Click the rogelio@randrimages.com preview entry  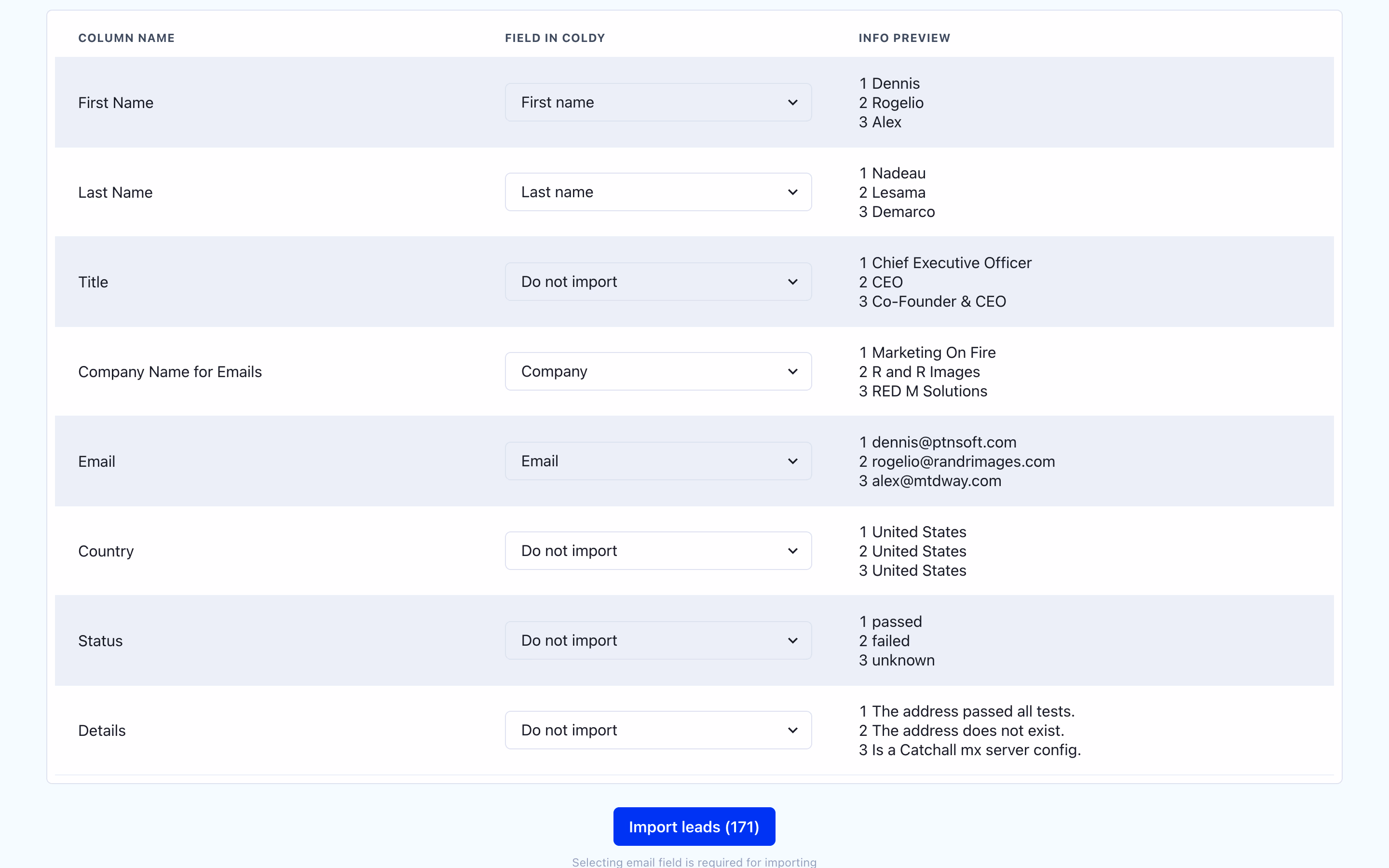[963, 461]
